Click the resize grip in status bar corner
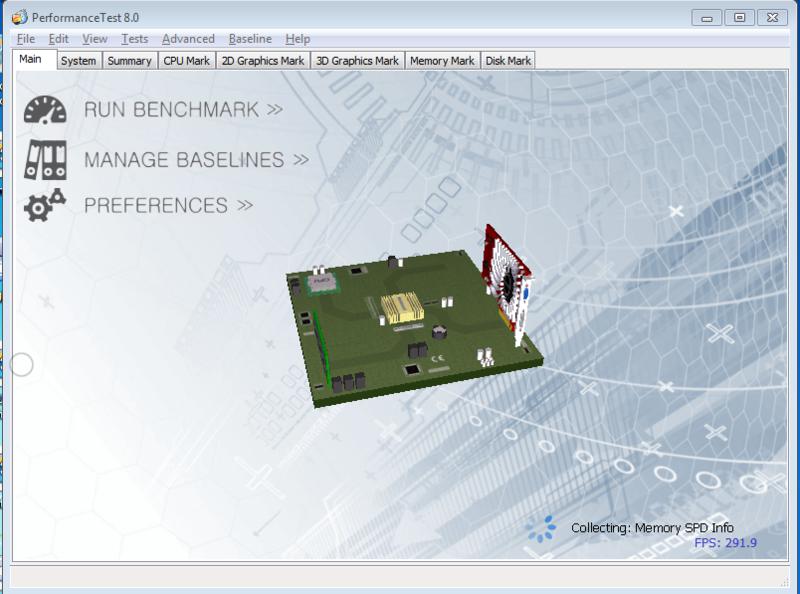Viewport: 800px width, 594px height. click(x=784, y=582)
